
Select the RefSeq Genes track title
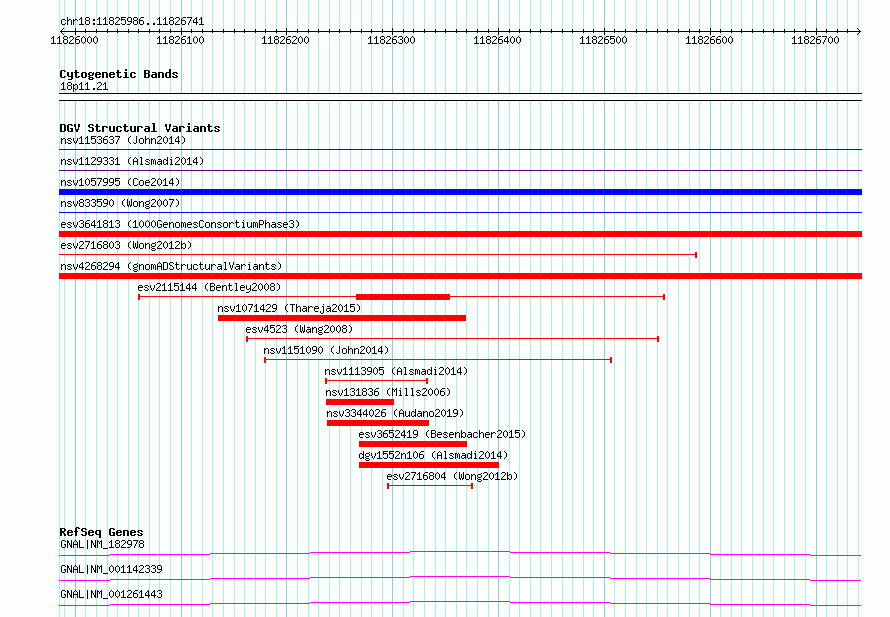101,532
